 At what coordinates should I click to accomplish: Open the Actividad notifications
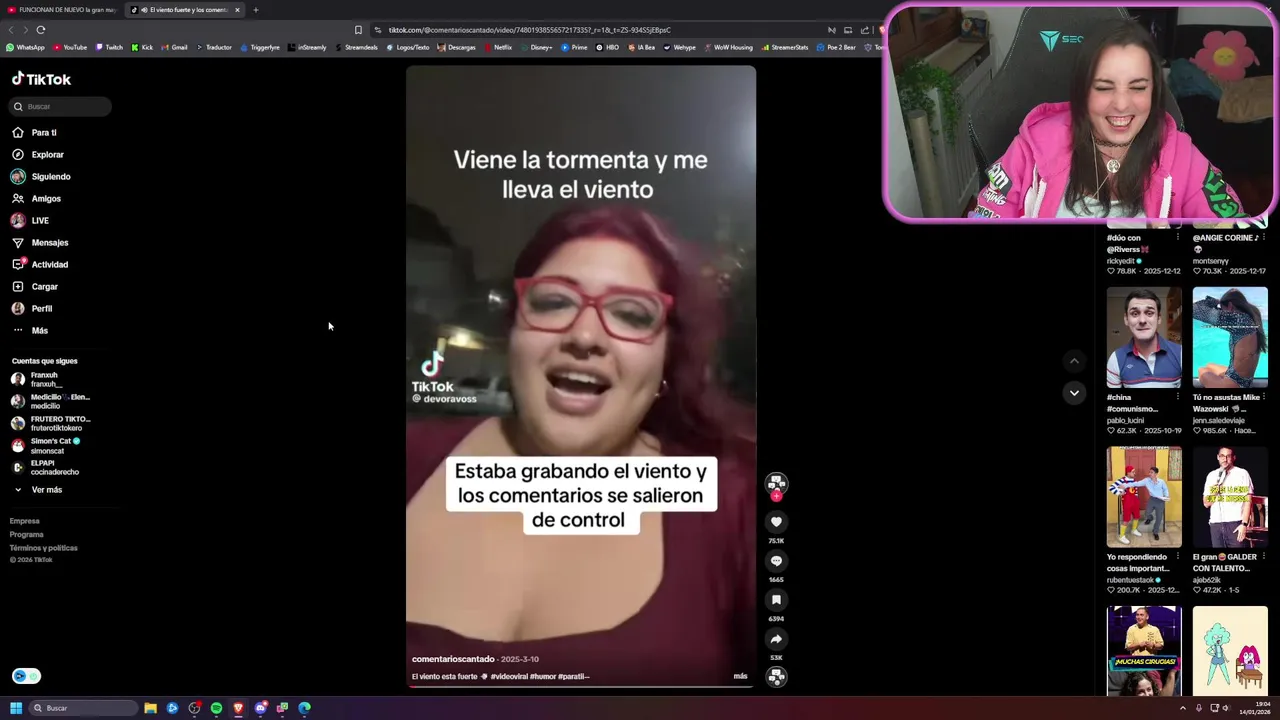point(40,264)
